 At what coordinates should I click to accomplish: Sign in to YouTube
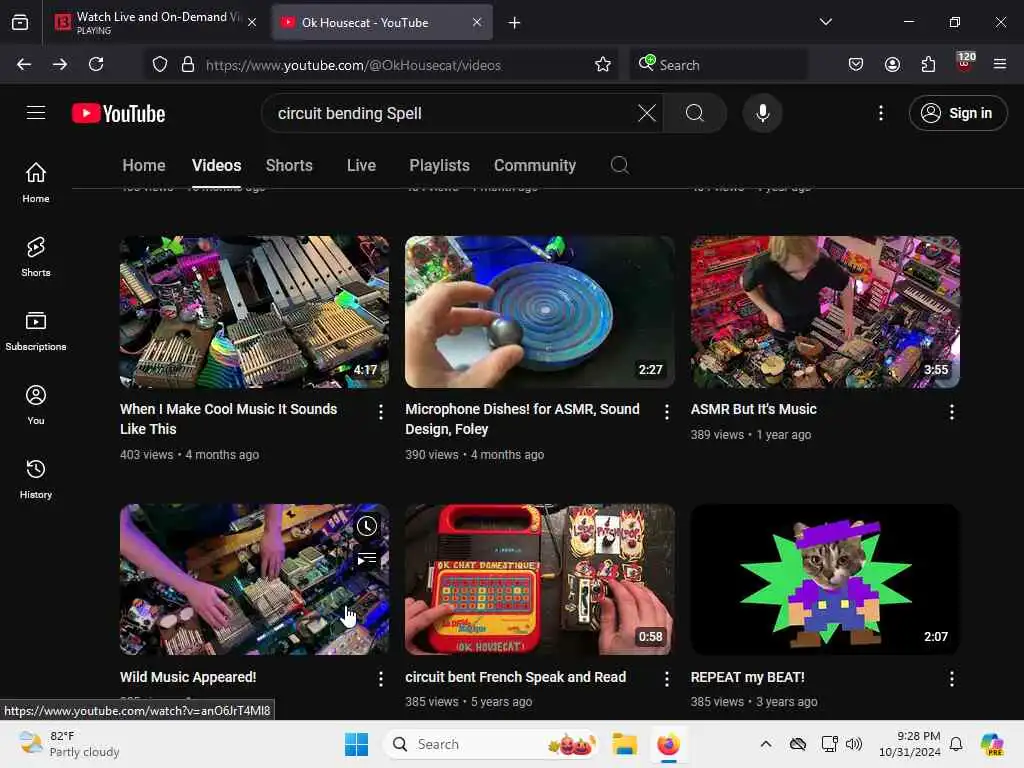coord(957,113)
